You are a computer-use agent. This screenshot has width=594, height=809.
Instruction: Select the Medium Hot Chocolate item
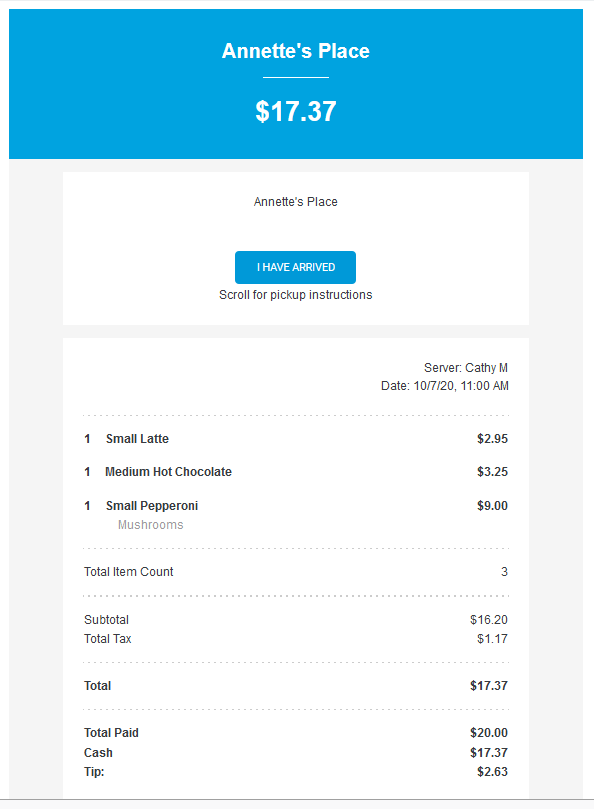click(166, 471)
